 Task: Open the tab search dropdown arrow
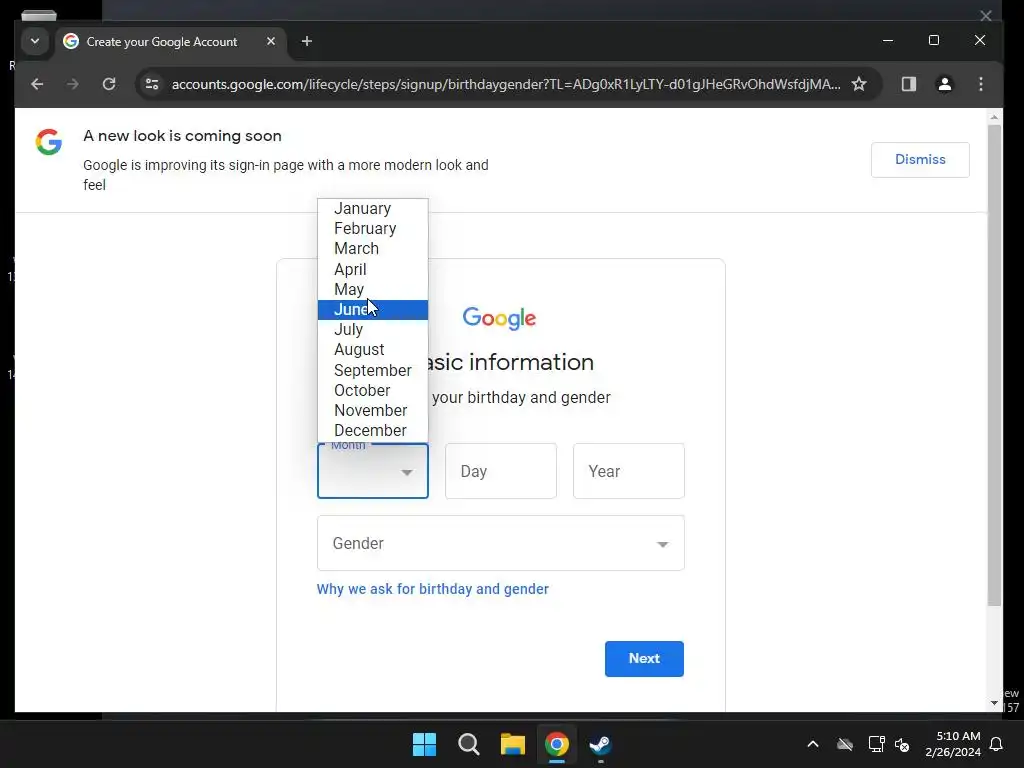35,41
